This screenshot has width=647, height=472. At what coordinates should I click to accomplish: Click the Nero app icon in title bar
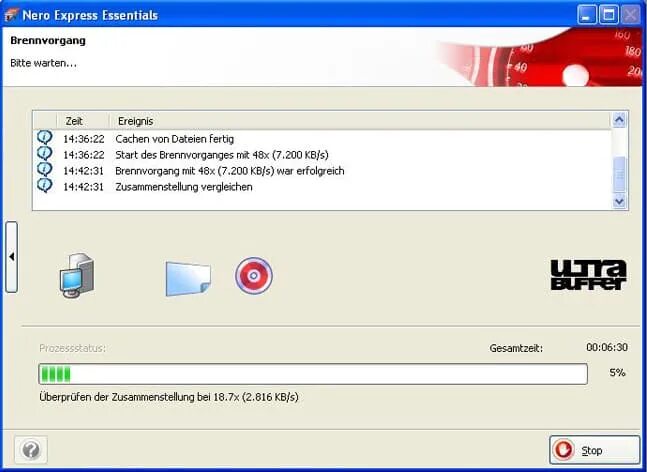click(x=11, y=15)
